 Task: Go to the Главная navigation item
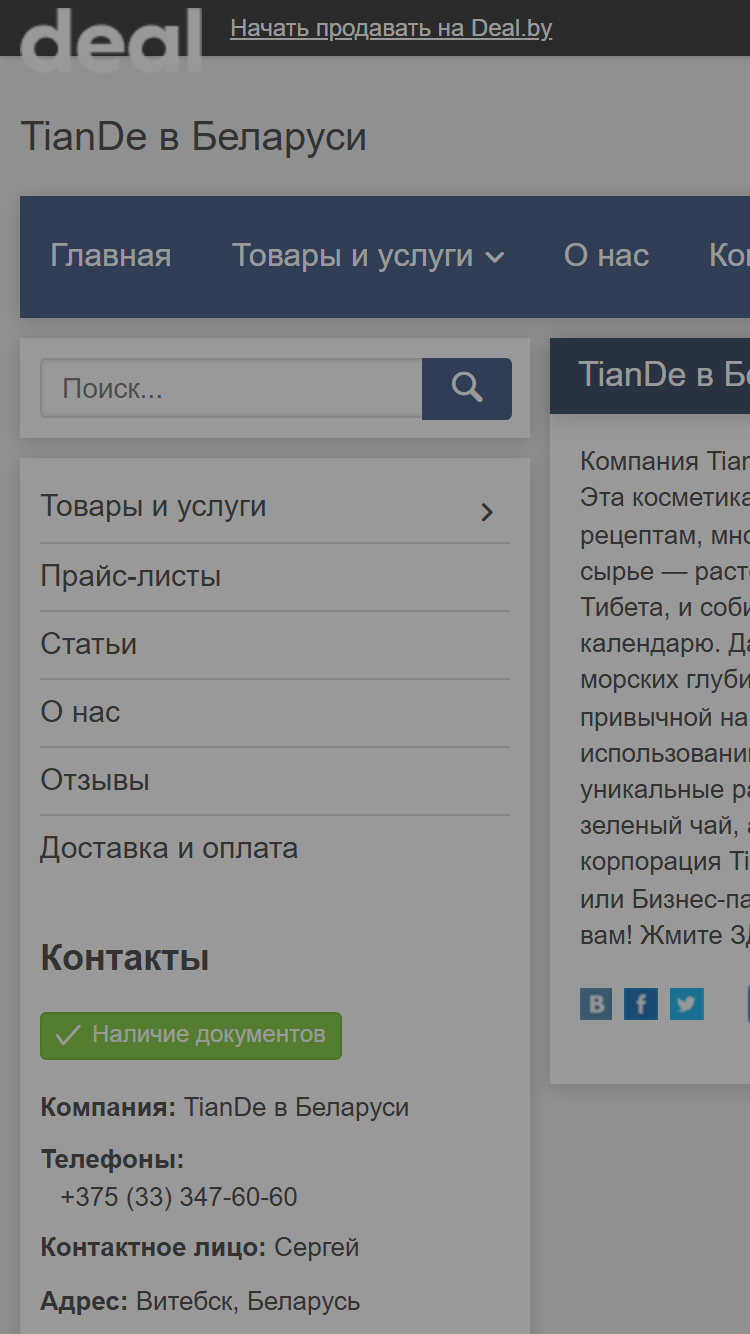point(111,256)
